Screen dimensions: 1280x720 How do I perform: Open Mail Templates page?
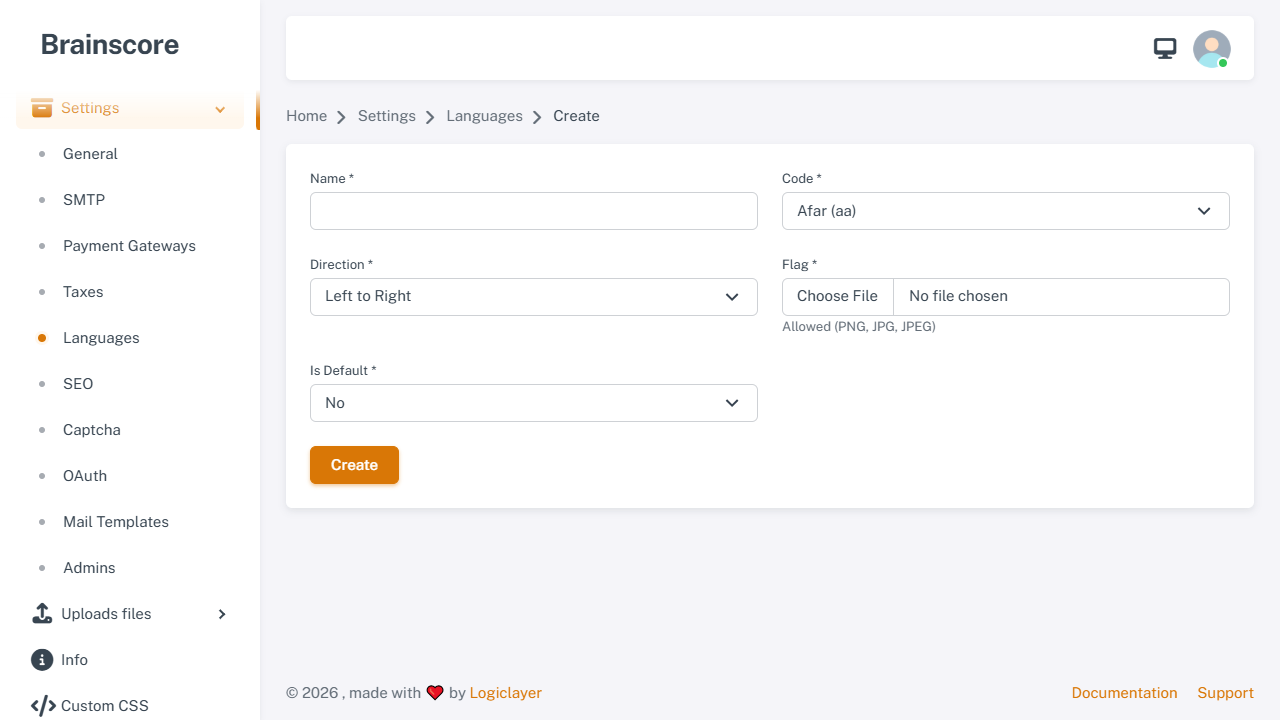coord(116,522)
